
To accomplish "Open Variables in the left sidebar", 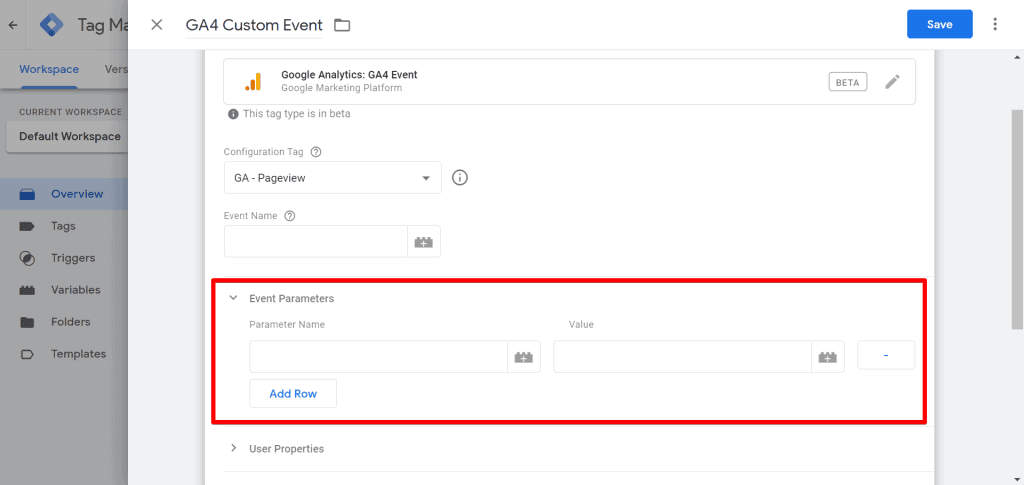I will coord(76,290).
